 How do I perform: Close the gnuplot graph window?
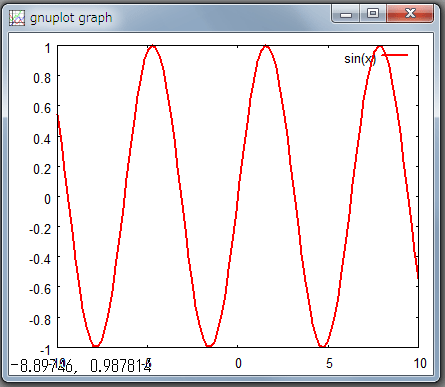point(411,14)
